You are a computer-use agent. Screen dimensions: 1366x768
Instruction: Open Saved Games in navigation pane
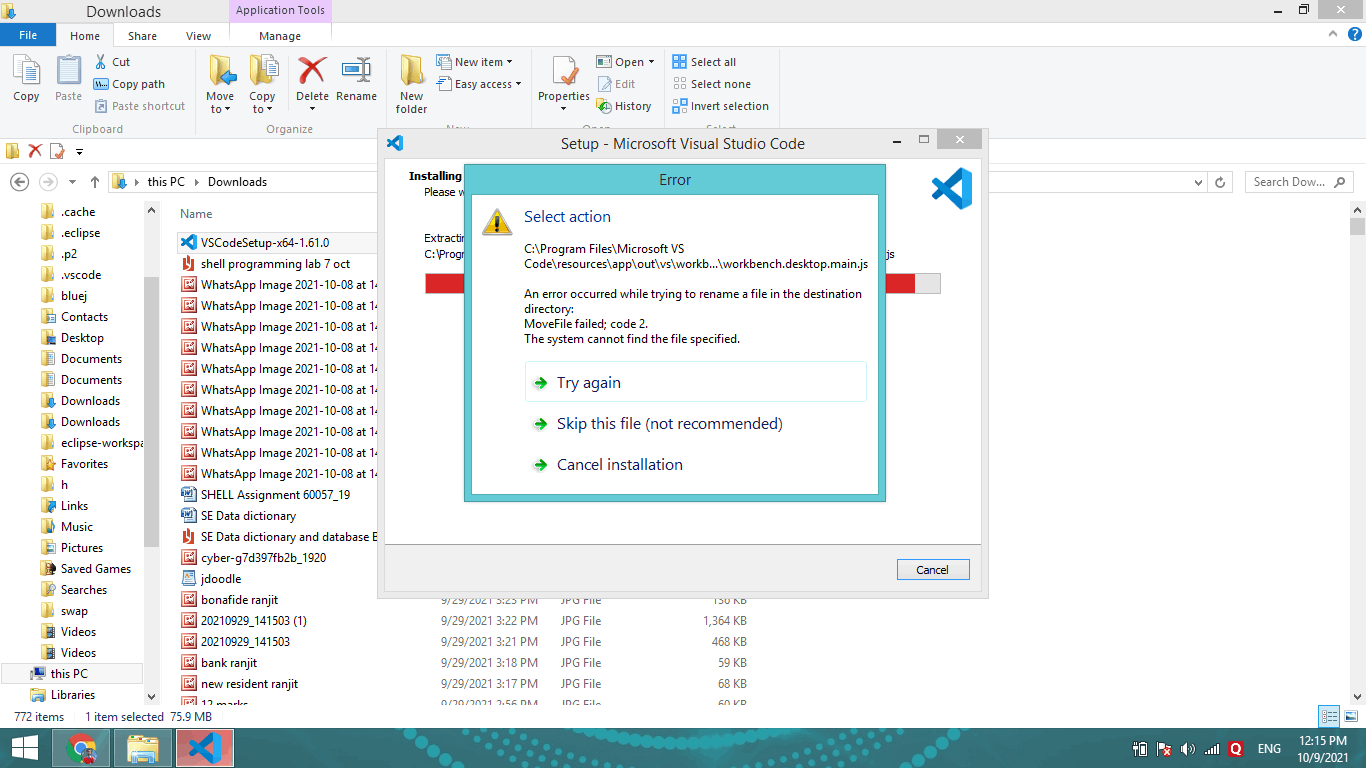96,569
